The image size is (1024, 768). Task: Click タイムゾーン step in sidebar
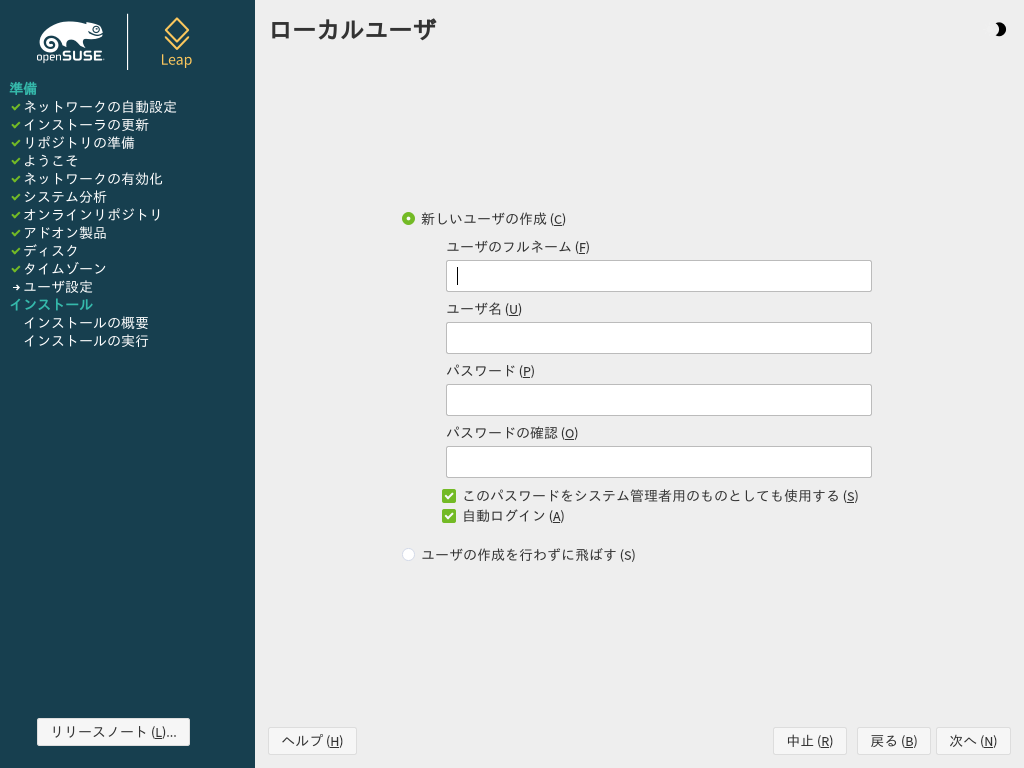pos(65,269)
